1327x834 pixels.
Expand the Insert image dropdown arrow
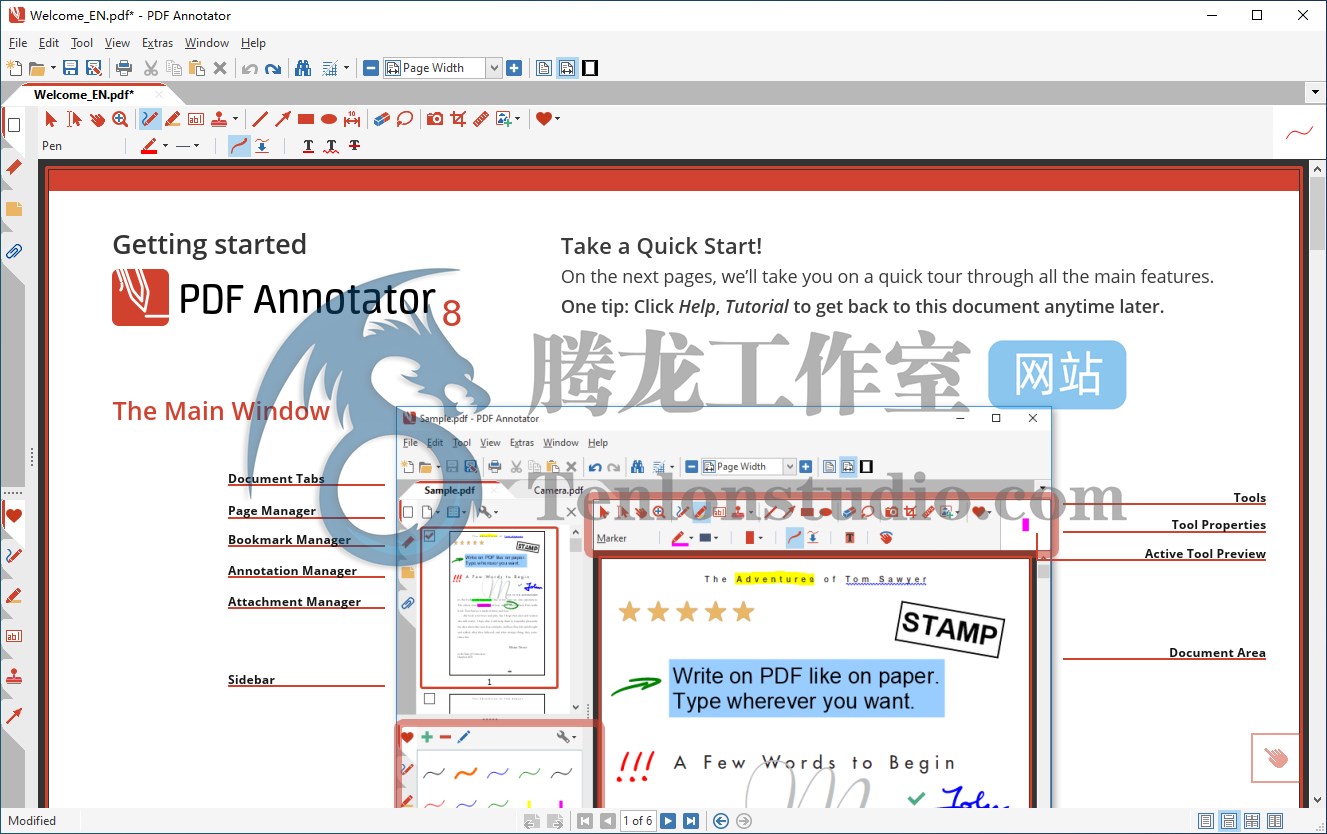(x=517, y=119)
